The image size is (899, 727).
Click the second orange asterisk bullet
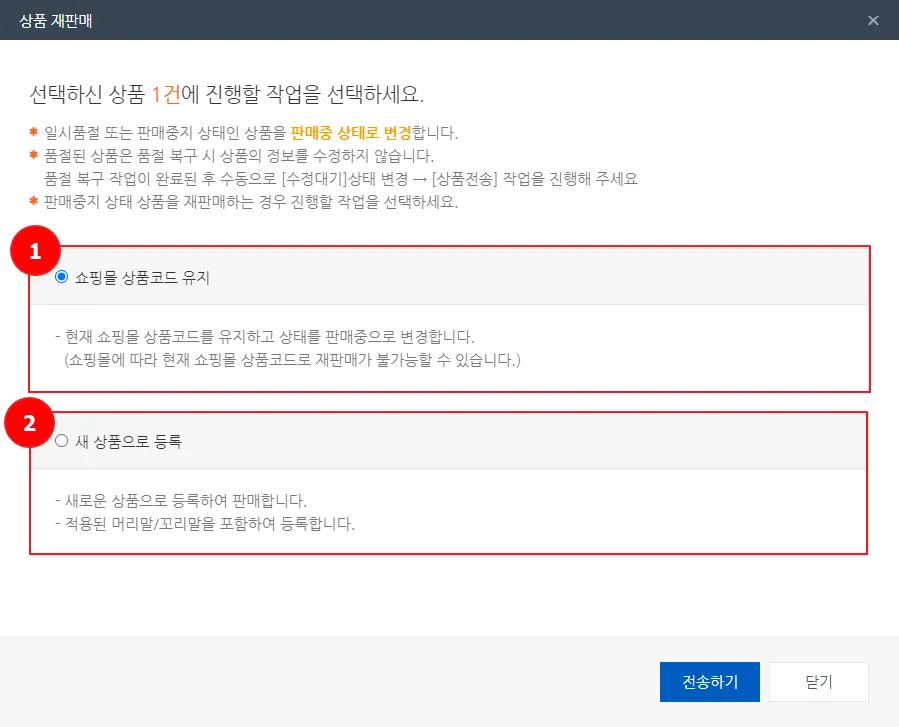[33, 156]
